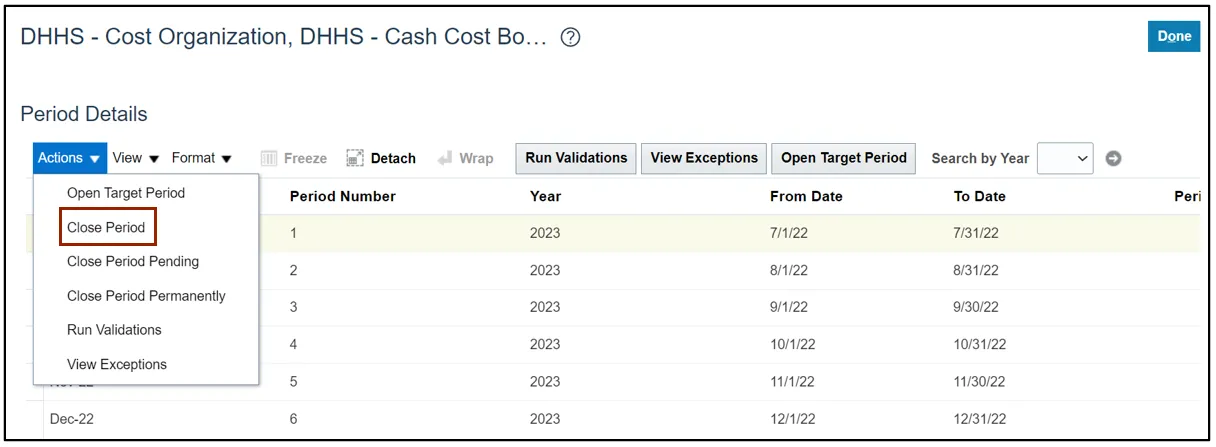This screenshot has width=1216, height=447.
Task: Select View Exceptions in dropdown list
Action: click(x=117, y=364)
